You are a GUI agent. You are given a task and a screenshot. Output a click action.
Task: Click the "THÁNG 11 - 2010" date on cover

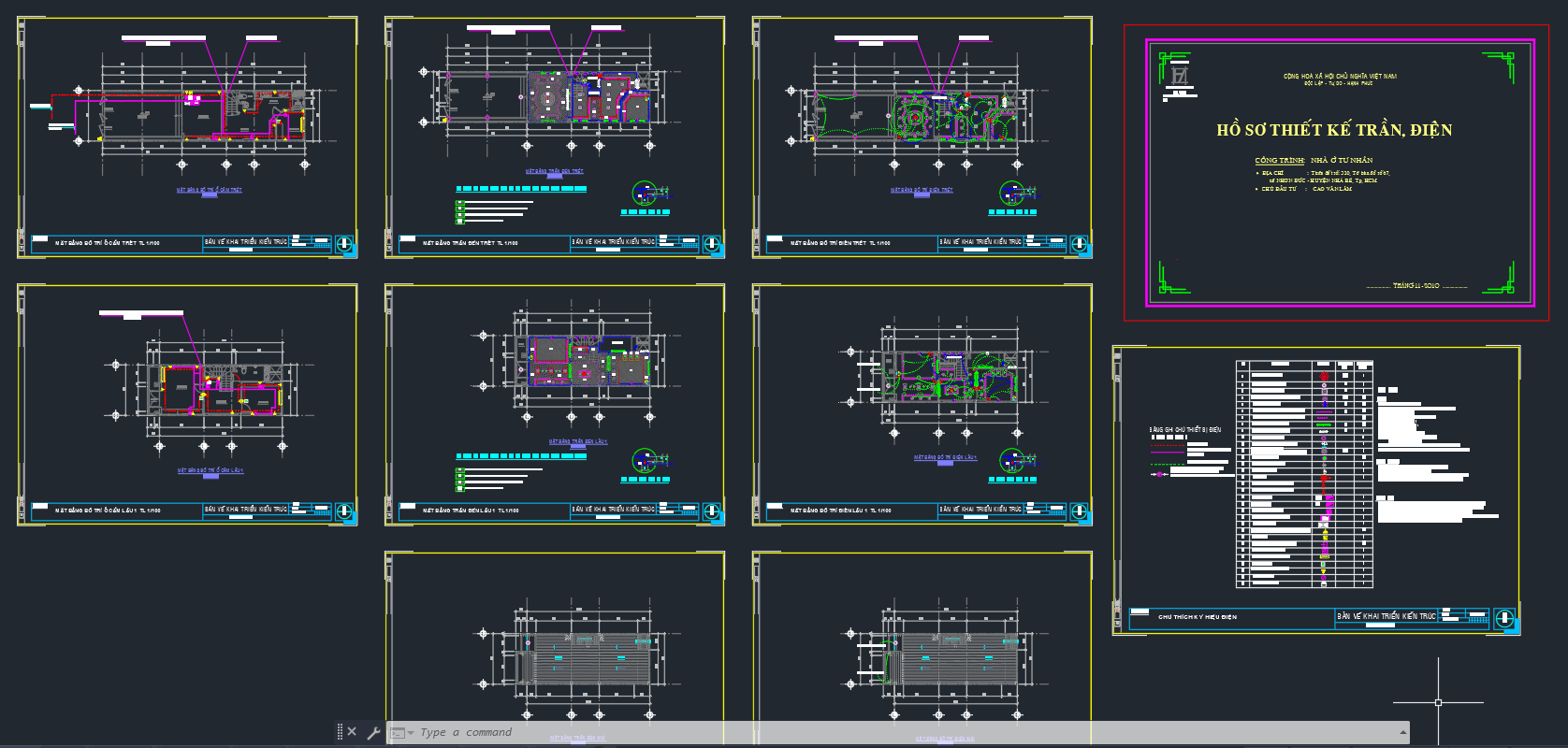pos(1416,286)
